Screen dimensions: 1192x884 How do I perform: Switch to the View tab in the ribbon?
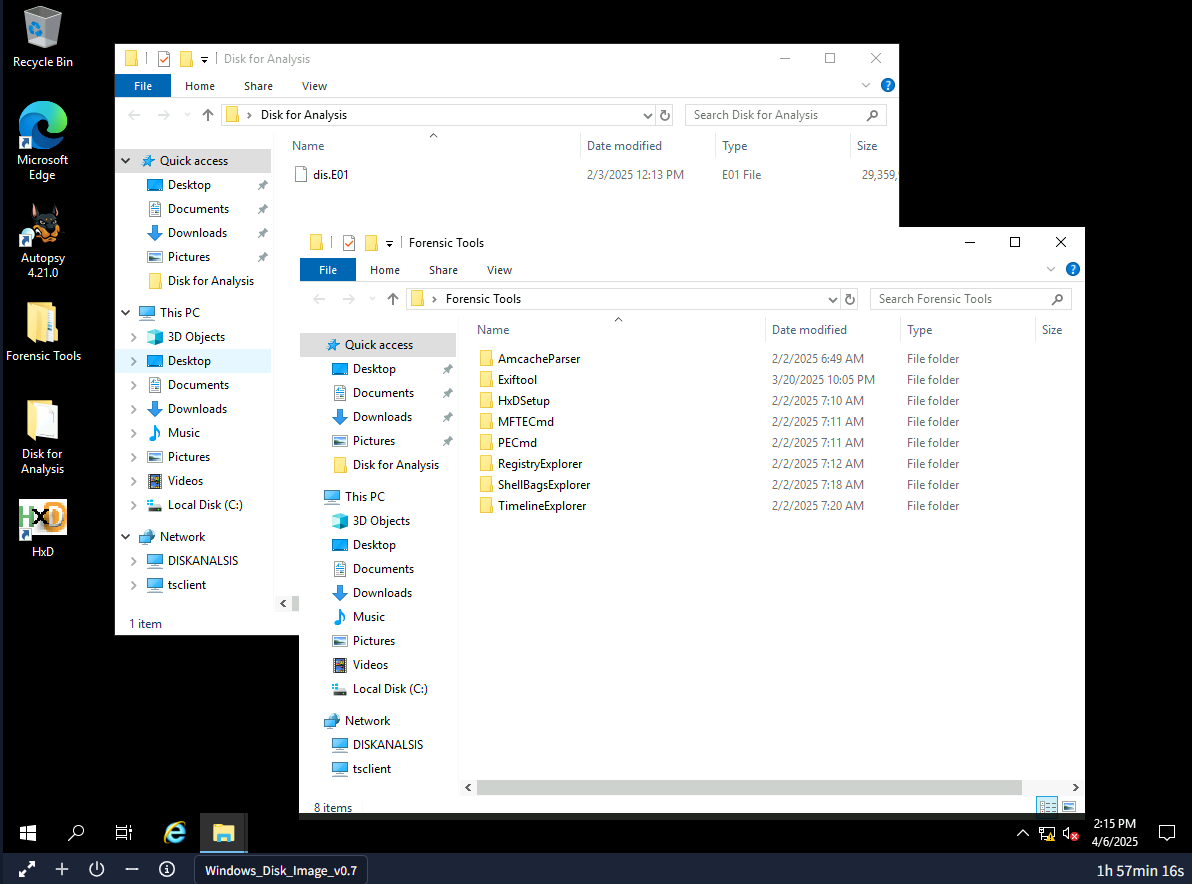499,269
